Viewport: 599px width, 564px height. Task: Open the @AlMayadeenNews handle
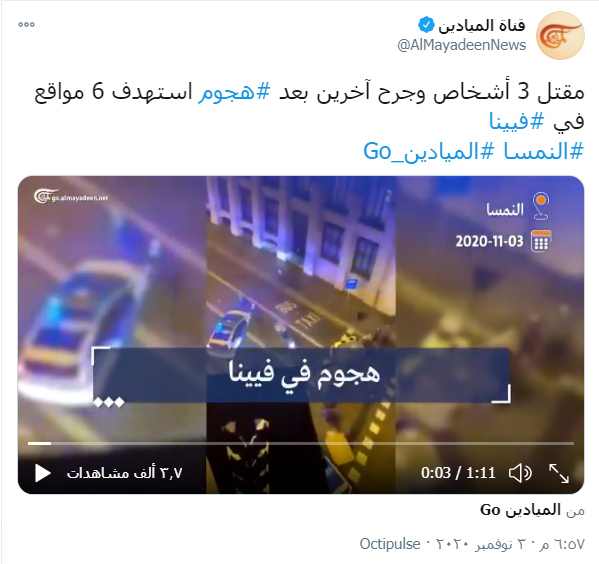click(x=461, y=45)
